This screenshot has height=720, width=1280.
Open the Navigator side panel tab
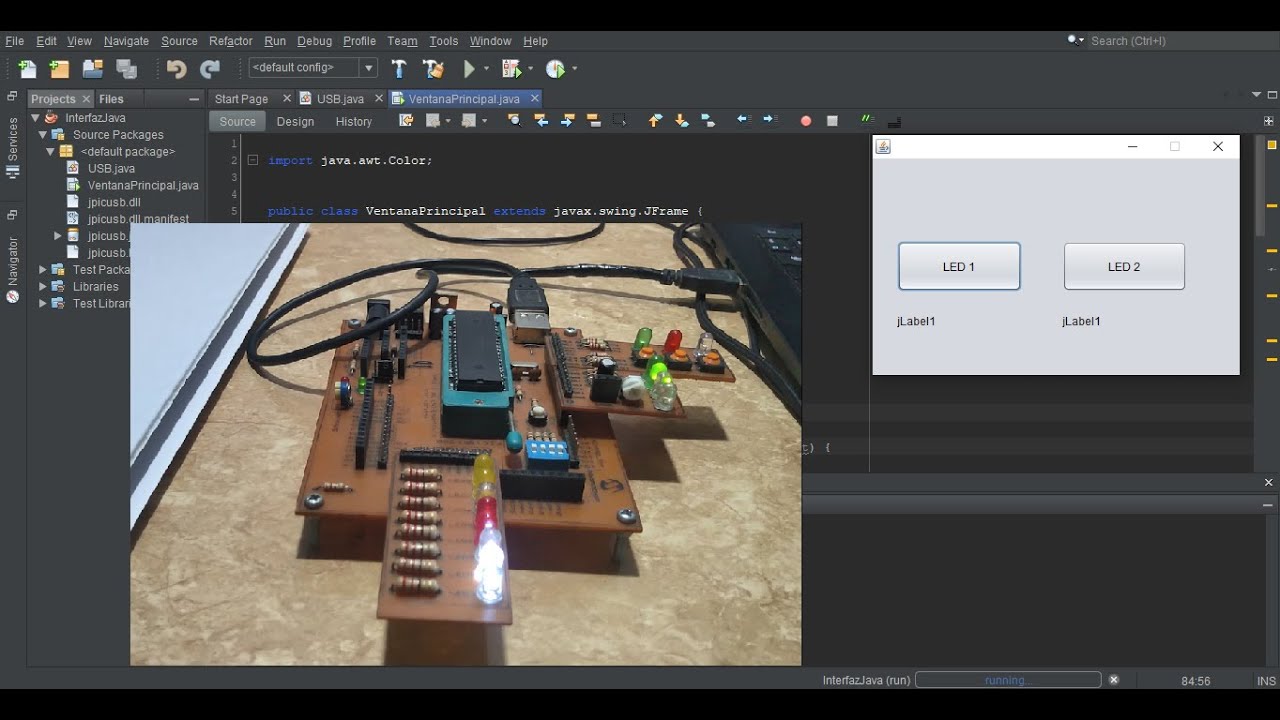click(x=13, y=269)
